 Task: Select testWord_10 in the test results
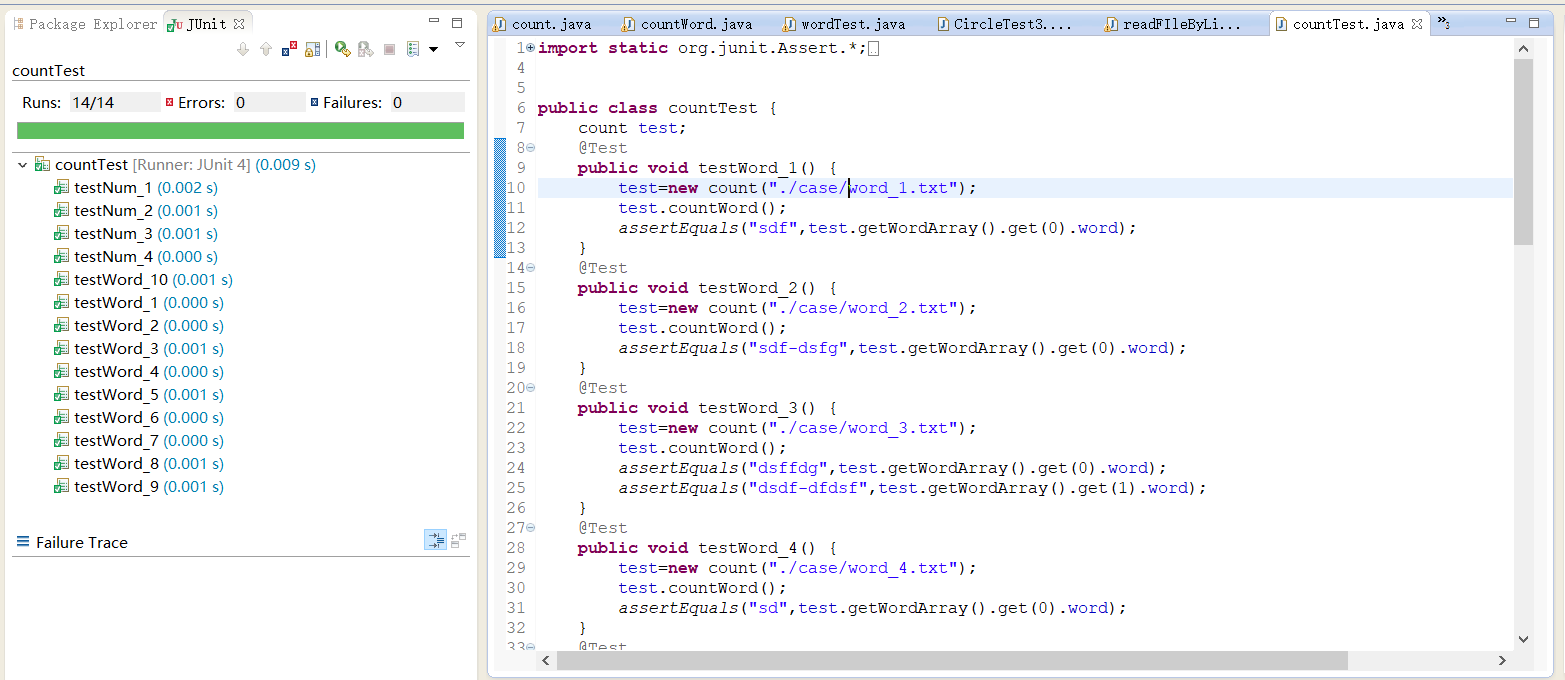click(120, 280)
